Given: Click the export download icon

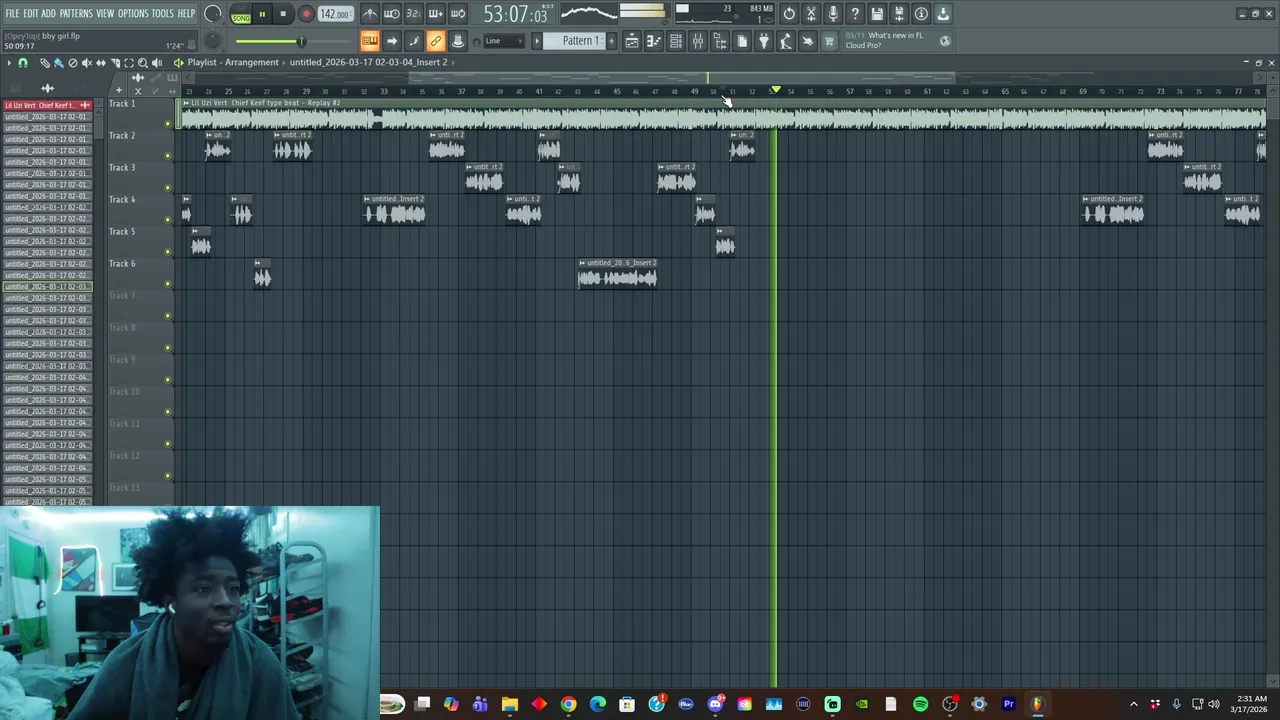Looking at the screenshot, I should click(x=943, y=14).
